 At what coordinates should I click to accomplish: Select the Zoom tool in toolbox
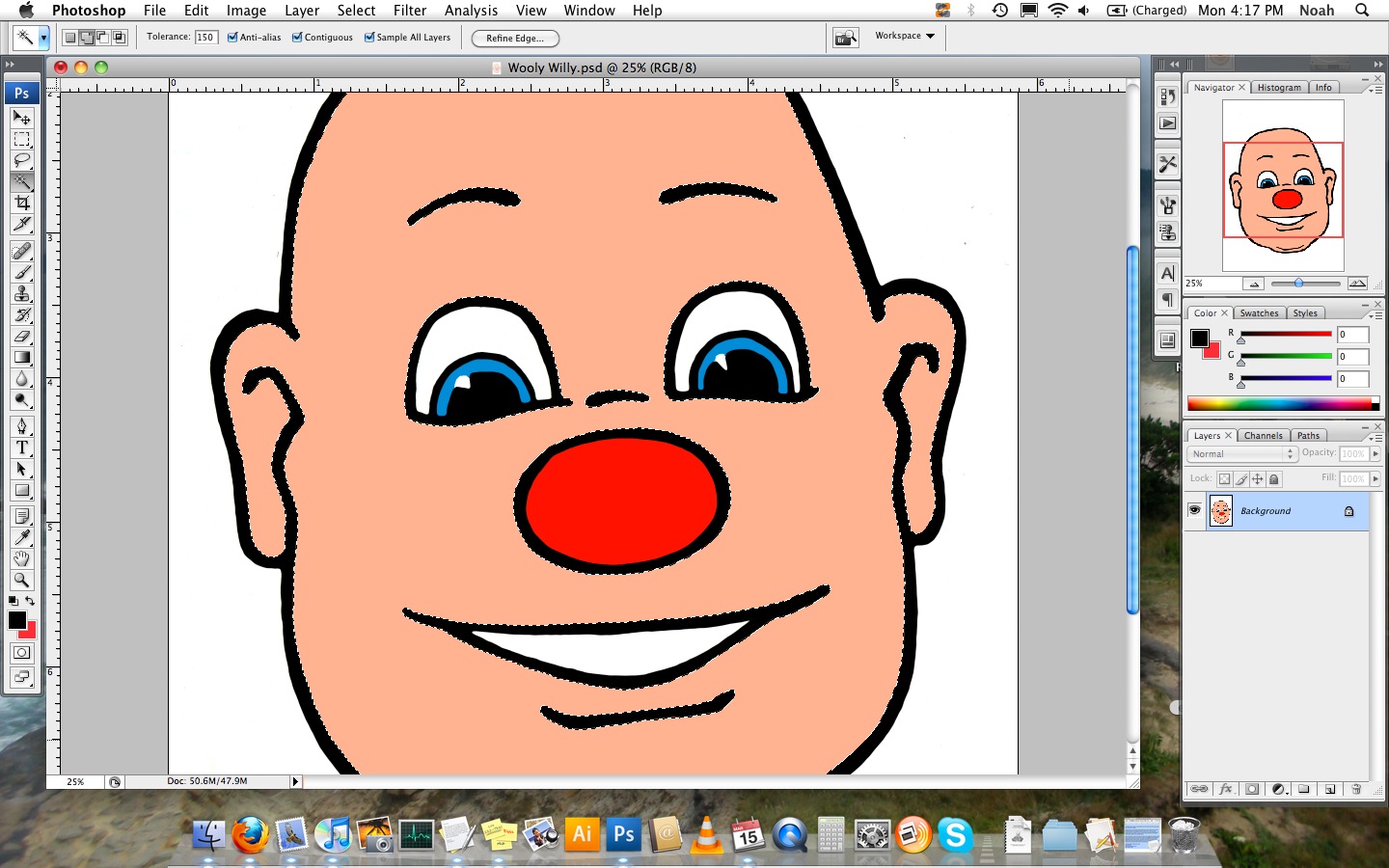(x=21, y=580)
